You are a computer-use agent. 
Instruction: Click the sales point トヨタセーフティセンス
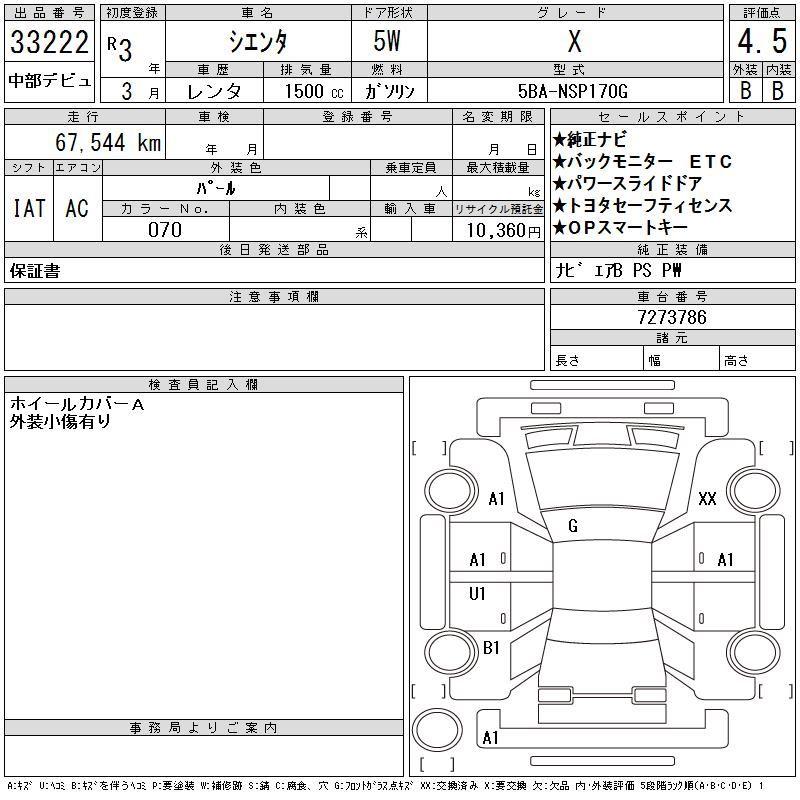click(x=643, y=205)
